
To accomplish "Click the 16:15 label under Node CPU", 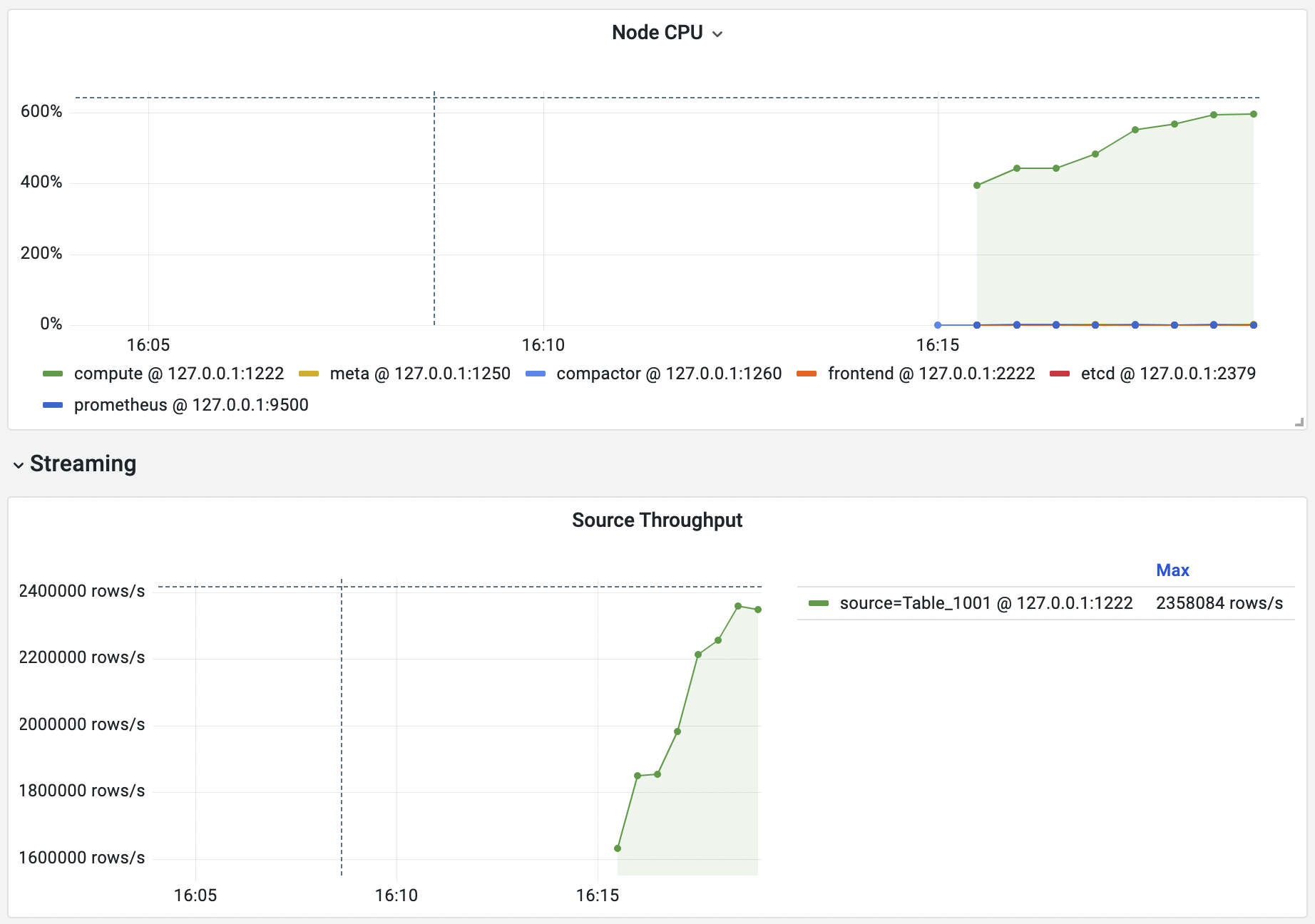I will (938, 345).
